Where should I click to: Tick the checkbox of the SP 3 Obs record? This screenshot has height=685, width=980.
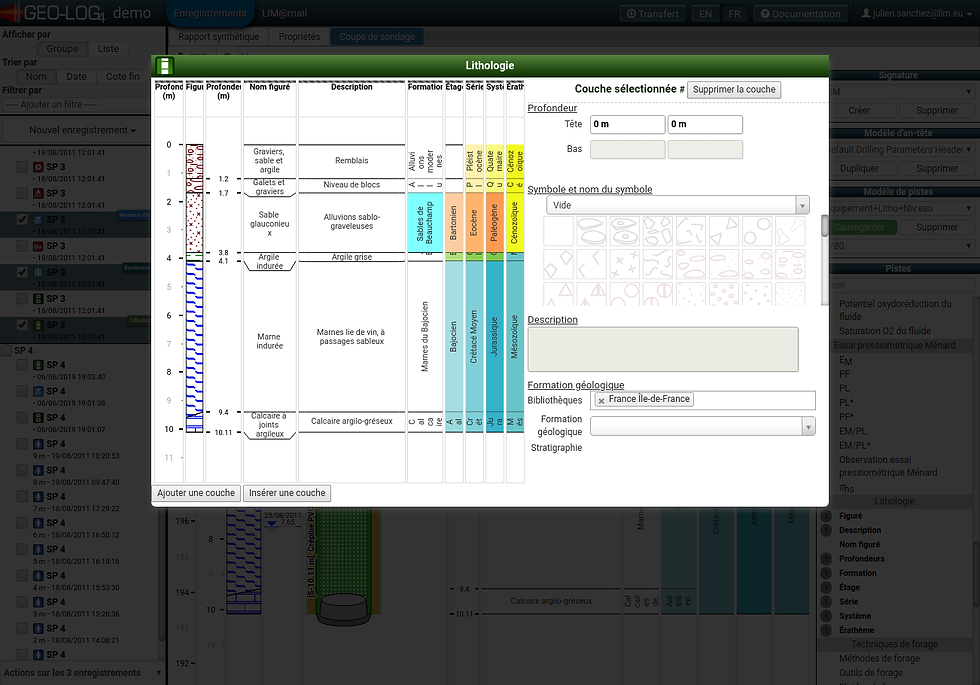coord(22,246)
